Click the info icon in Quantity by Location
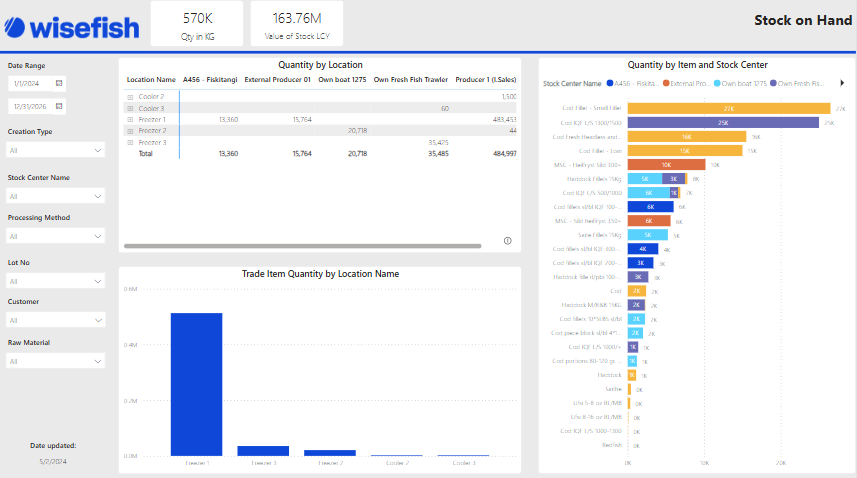 tap(508, 240)
